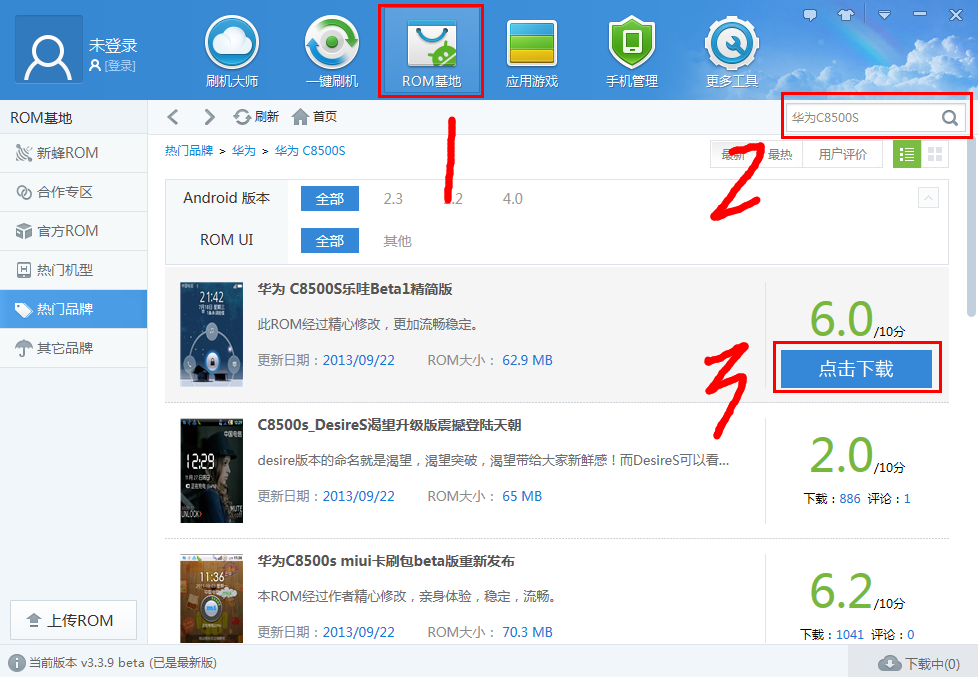Select 全部 for ROM UI
Screen dimensions: 978x677
329,240
